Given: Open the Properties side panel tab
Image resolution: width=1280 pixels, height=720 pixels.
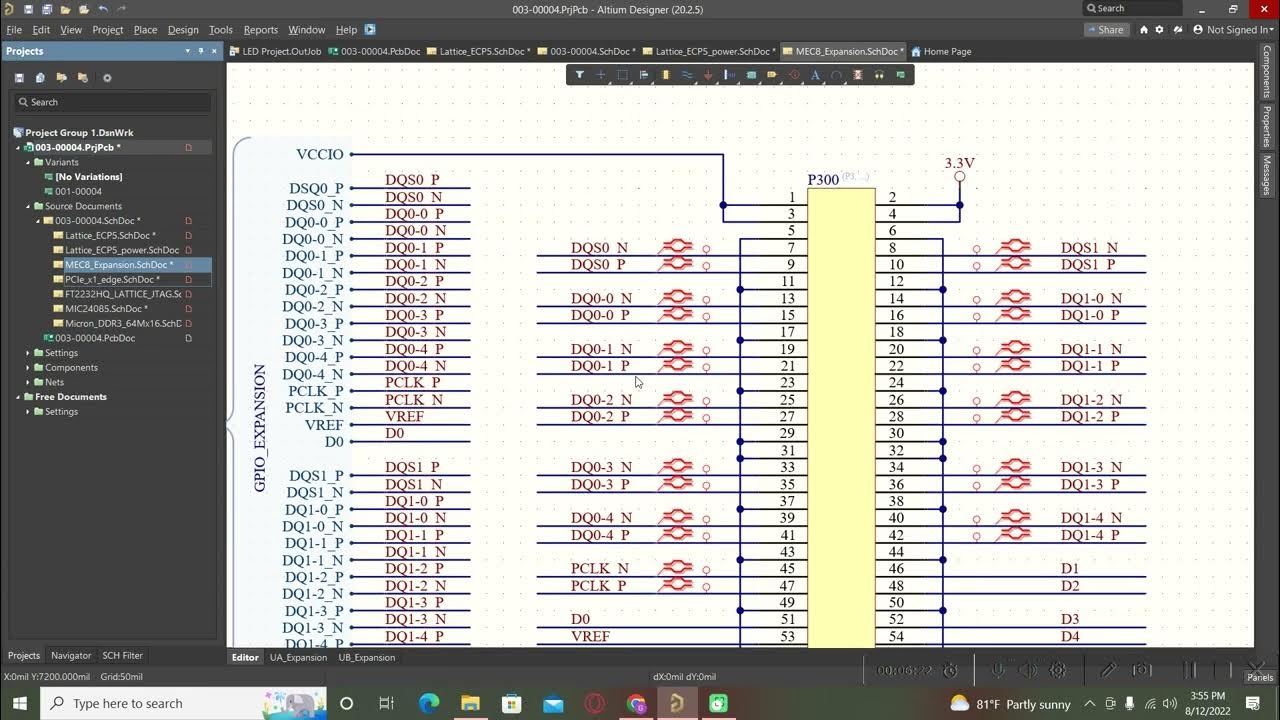Looking at the screenshot, I should [x=1267, y=126].
